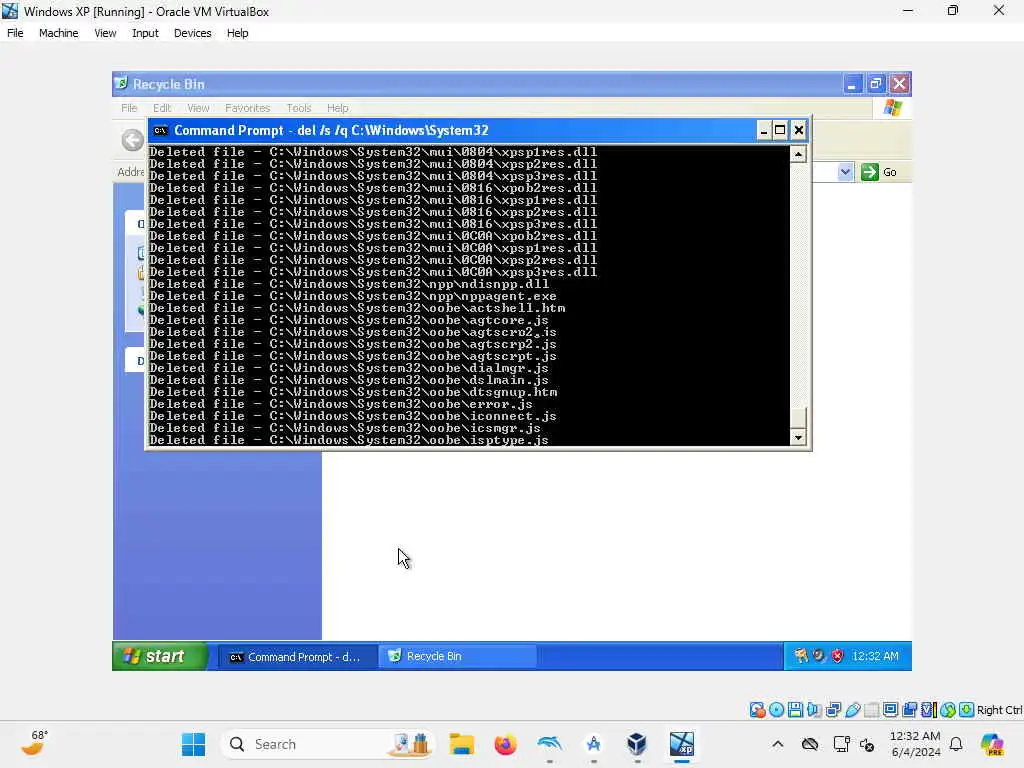Select Command Prompt in the XP taskbar
1024x768 pixels.
coord(296,657)
